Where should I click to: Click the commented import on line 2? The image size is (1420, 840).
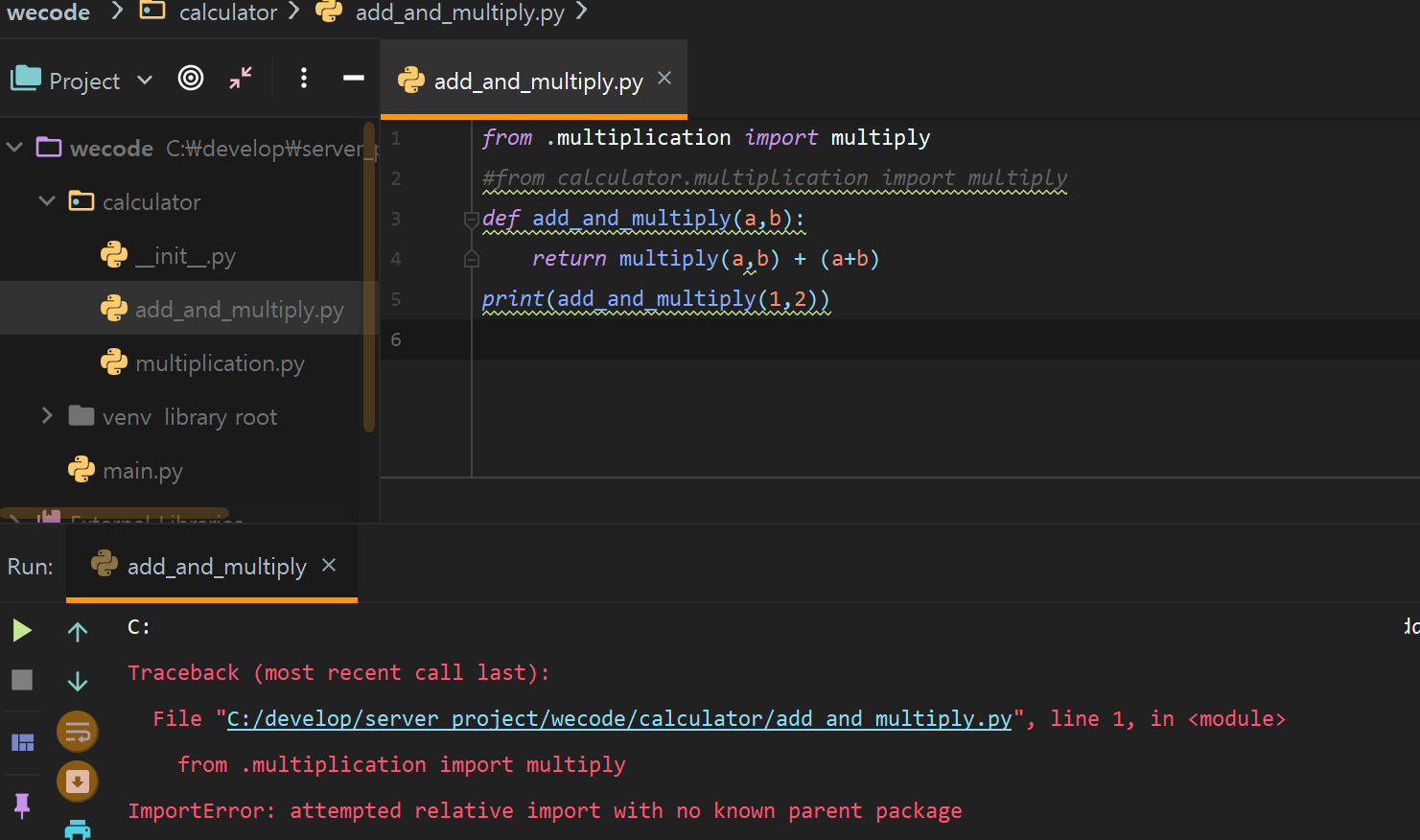pos(775,178)
